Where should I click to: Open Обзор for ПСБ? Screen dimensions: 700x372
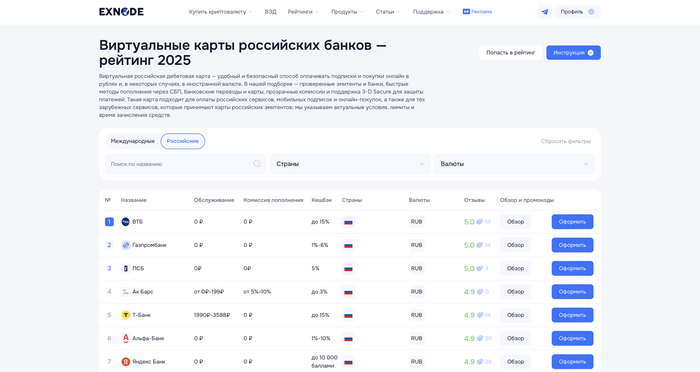click(x=515, y=268)
